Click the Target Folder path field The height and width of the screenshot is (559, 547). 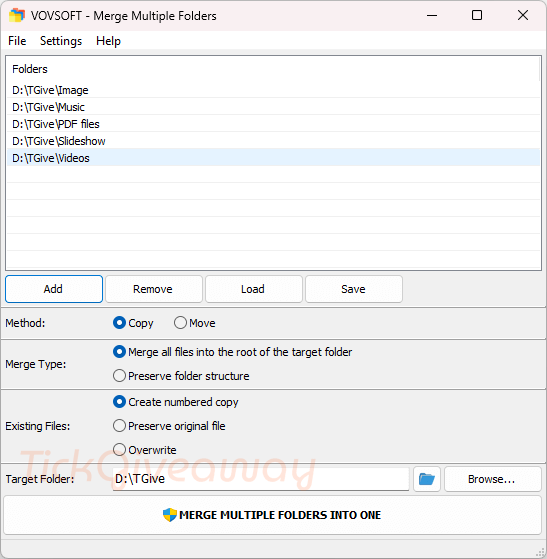261,479
